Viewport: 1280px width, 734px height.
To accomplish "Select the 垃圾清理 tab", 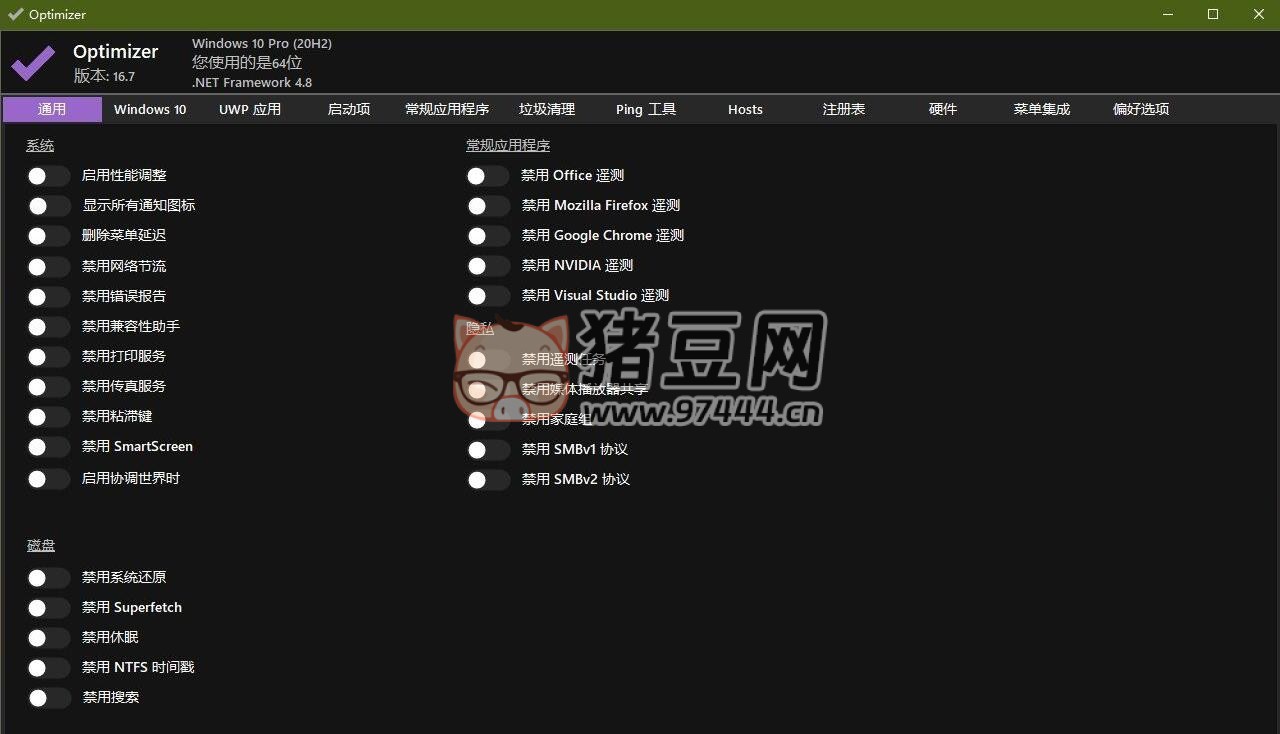I will [547, 110].
